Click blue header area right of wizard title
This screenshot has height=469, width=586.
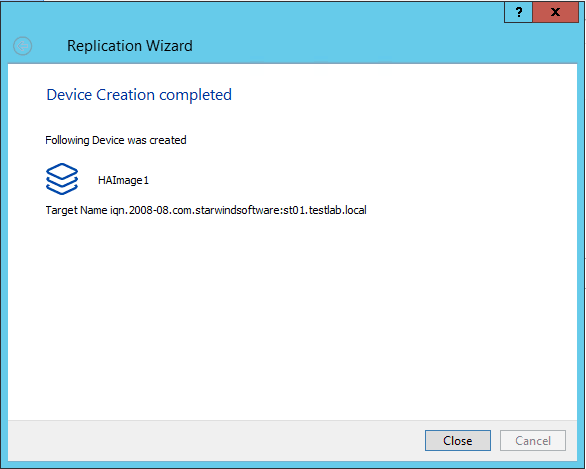(374, 46)
